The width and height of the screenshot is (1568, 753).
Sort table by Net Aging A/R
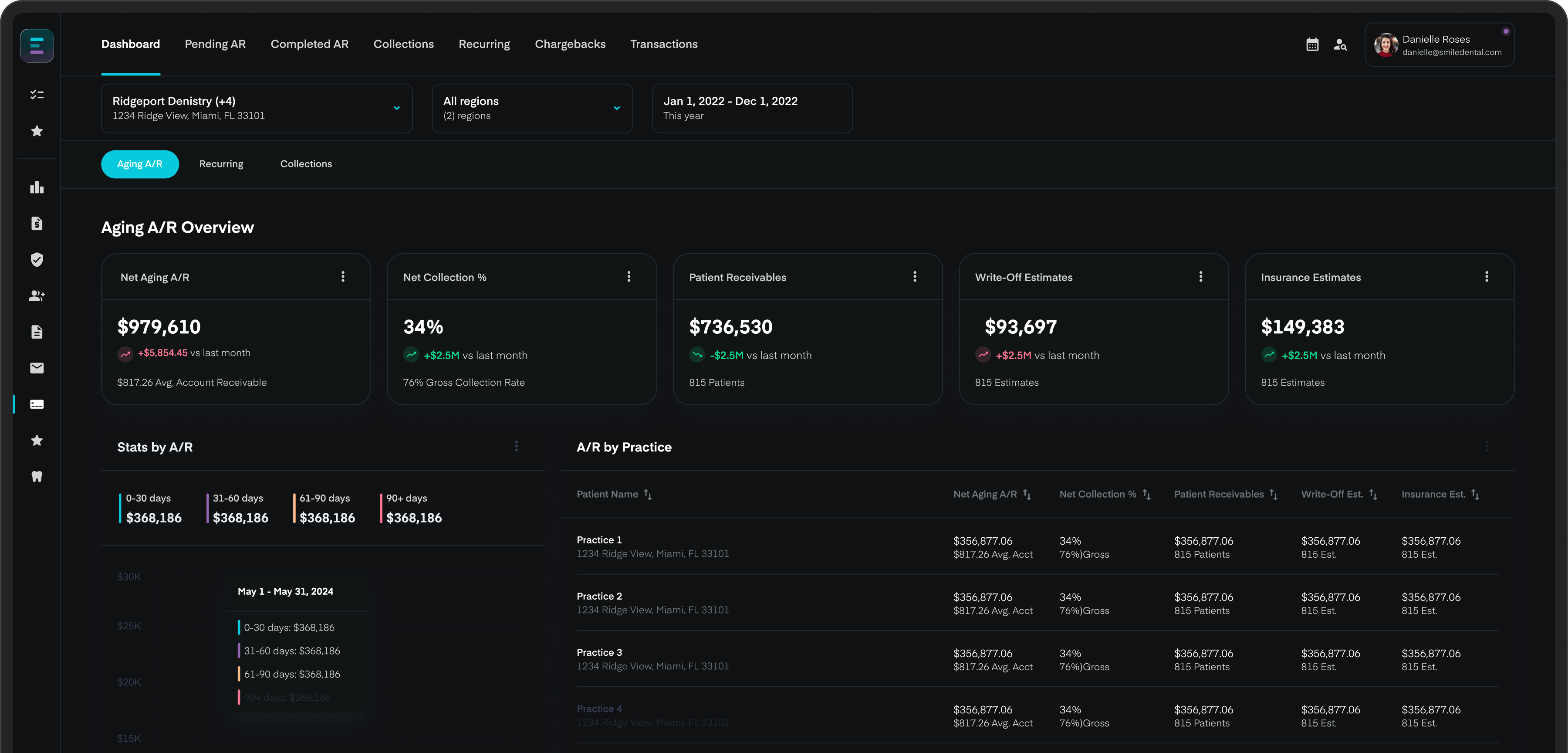pyautogui.click(x=1027, y=495)
